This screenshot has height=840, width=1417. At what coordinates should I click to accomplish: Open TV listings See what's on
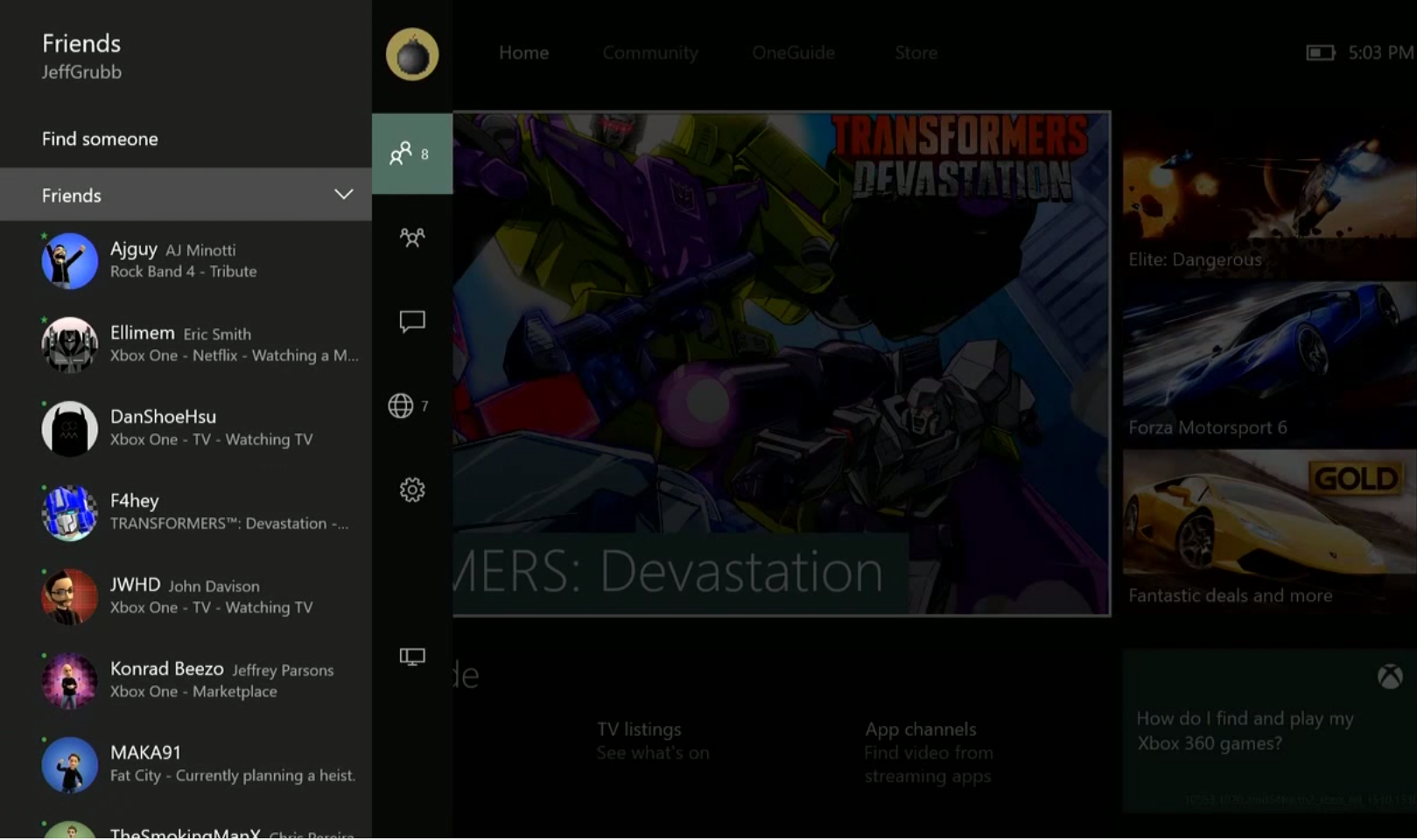[x=653, y=740]
